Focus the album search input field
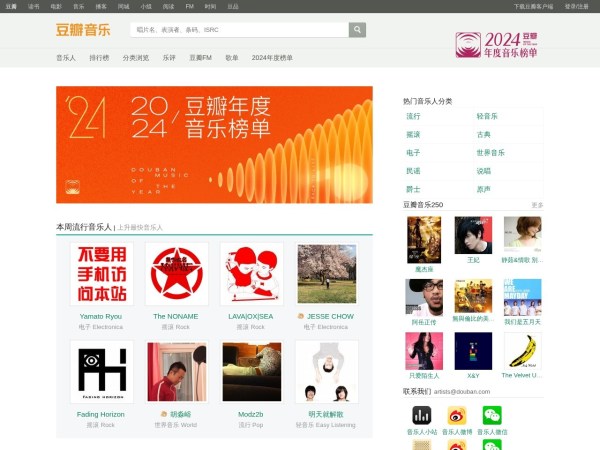The width and height of the screenshot is (600, 450). pyautogui.click(x=240, y=29)
